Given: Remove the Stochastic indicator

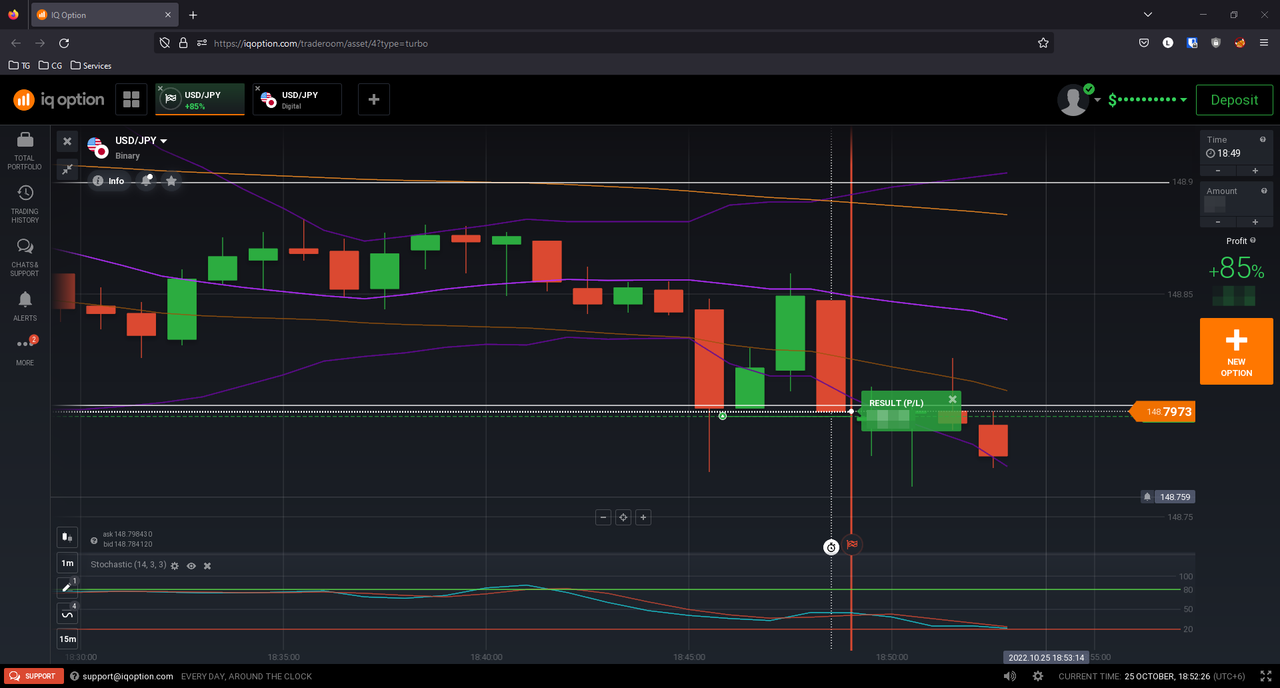Looking at the screenshot, I should pos(207,566).
